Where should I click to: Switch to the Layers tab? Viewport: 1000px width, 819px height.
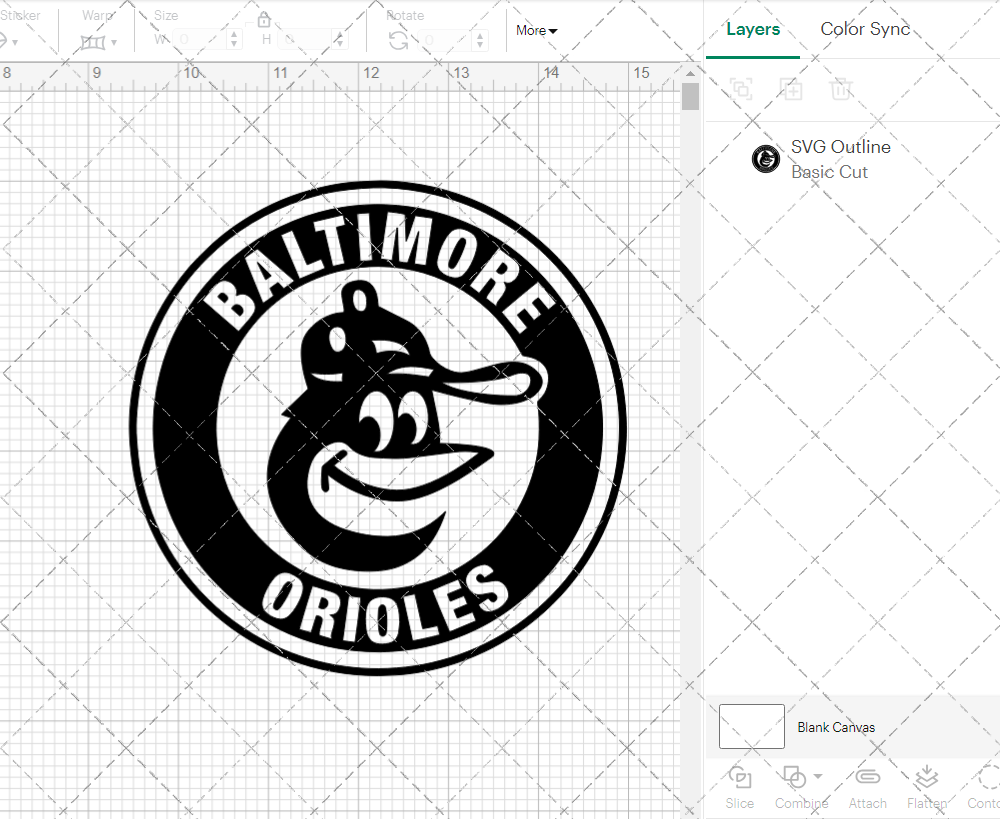coord(753,29)
